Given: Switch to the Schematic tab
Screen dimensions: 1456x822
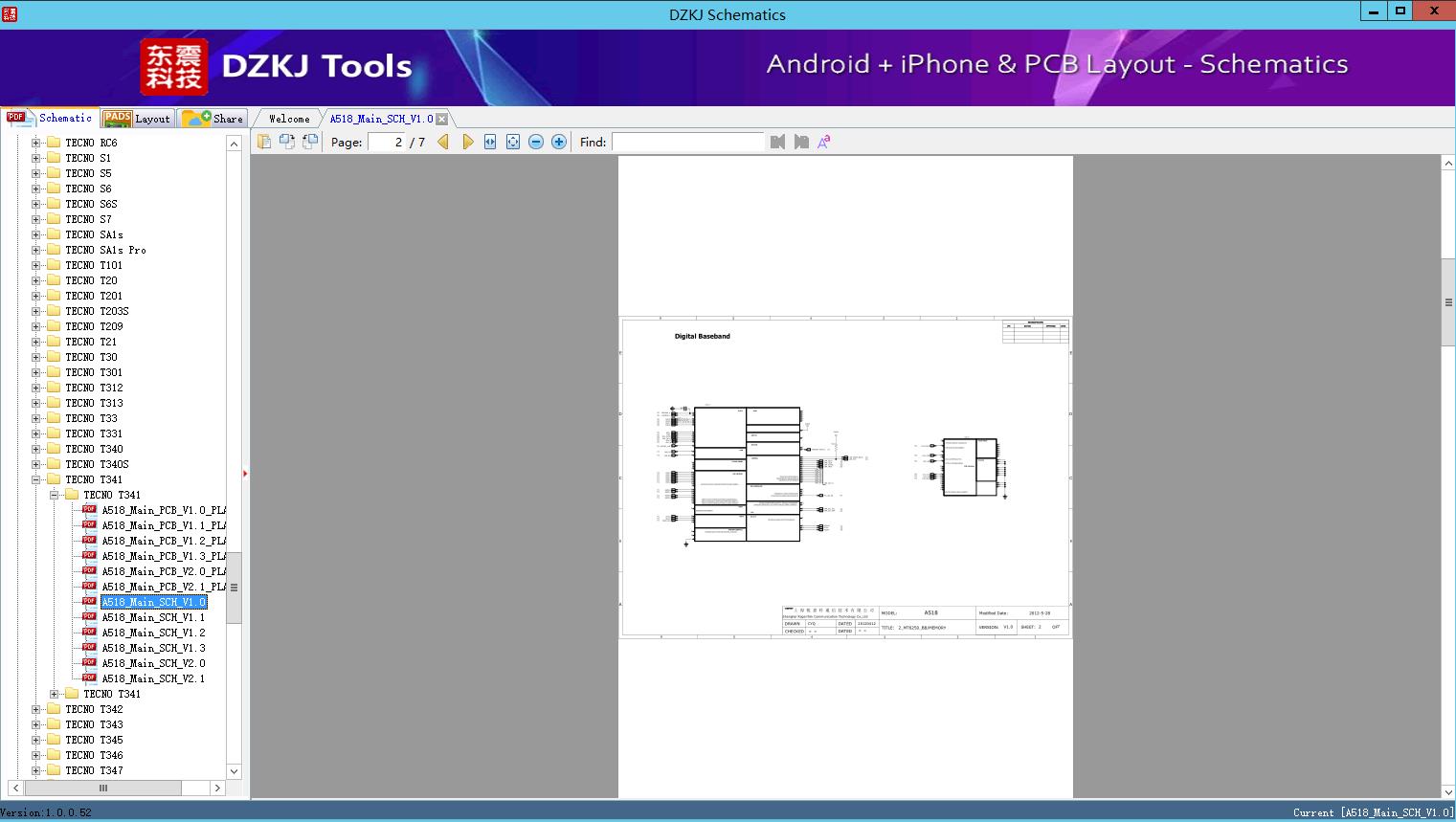Looking at the screenshot, I should [x=50, y=118].
